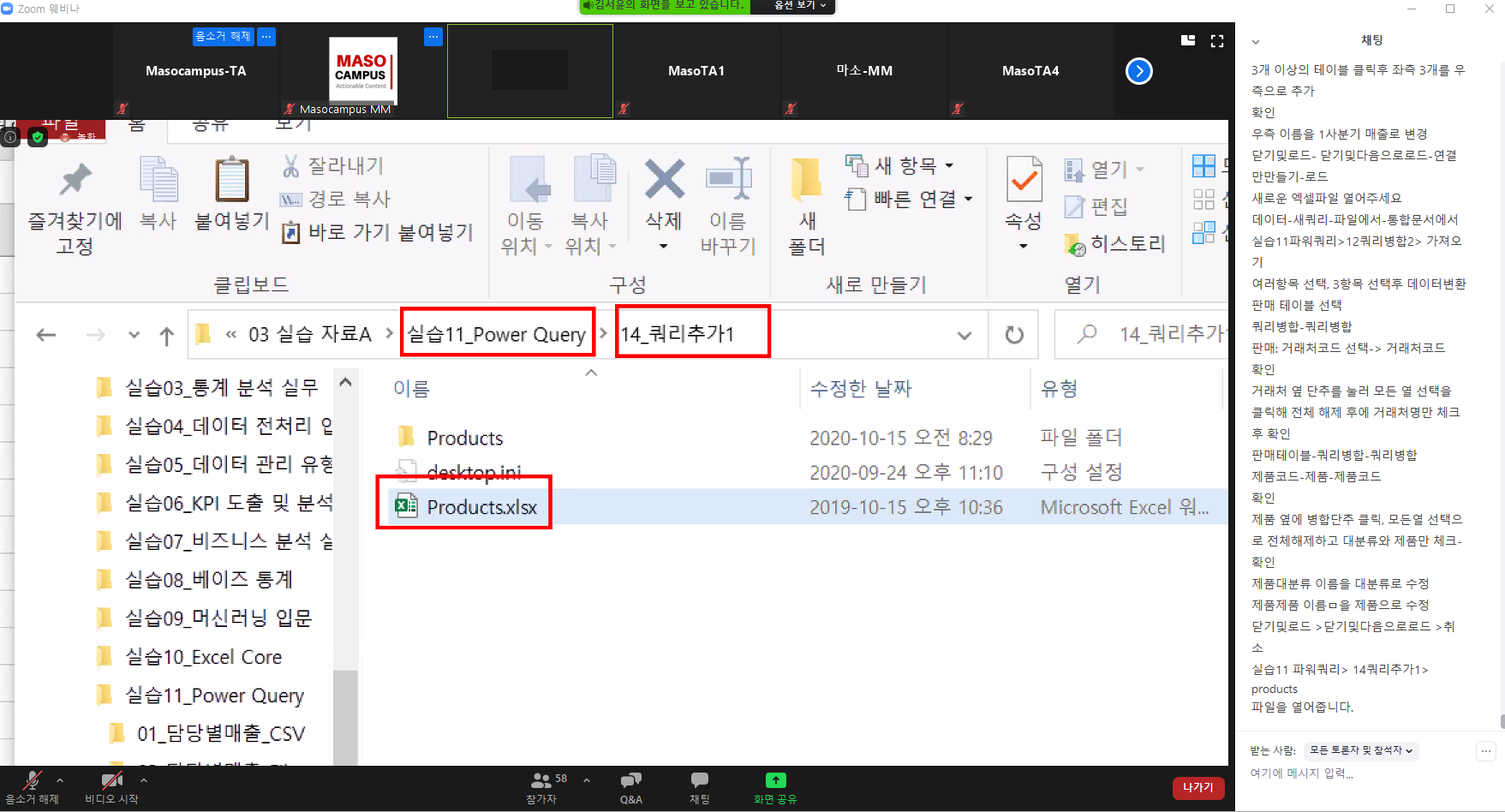Click the refresh icon beside address bar
Screen dimensions: 1505x812
1014,335
